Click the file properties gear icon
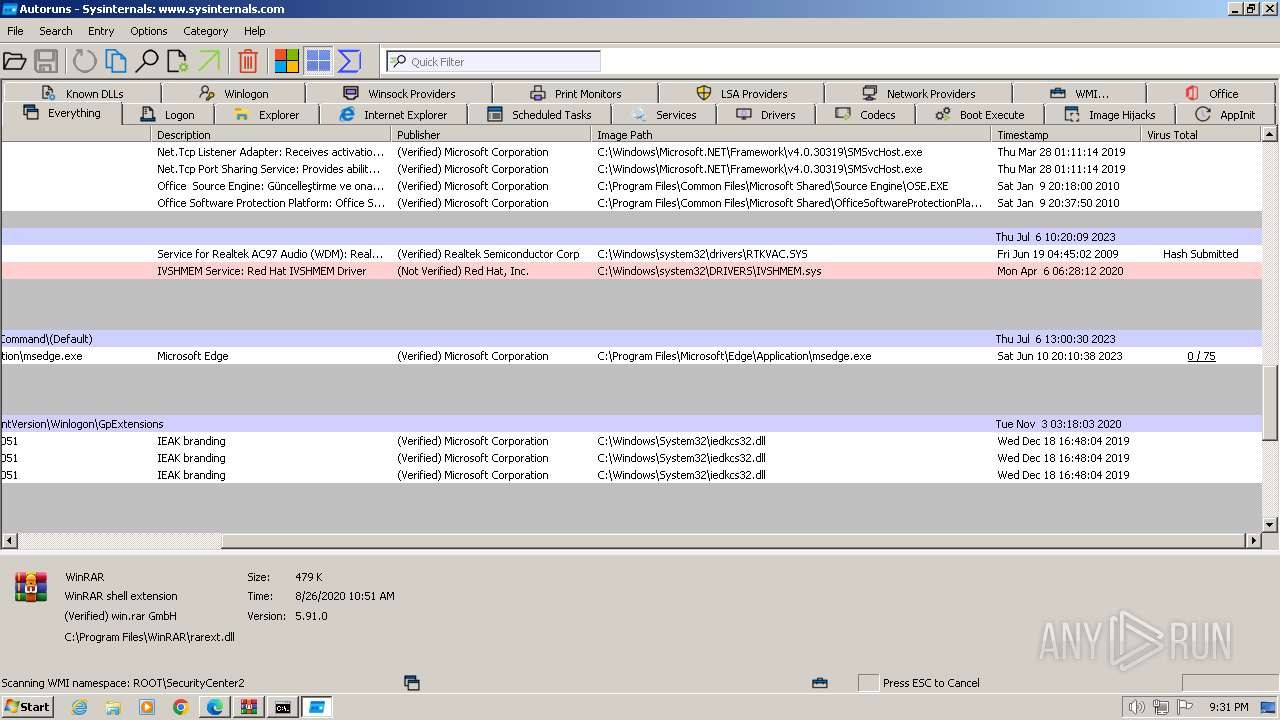The width and height of the screenshot is (1280, 720). 178,61
